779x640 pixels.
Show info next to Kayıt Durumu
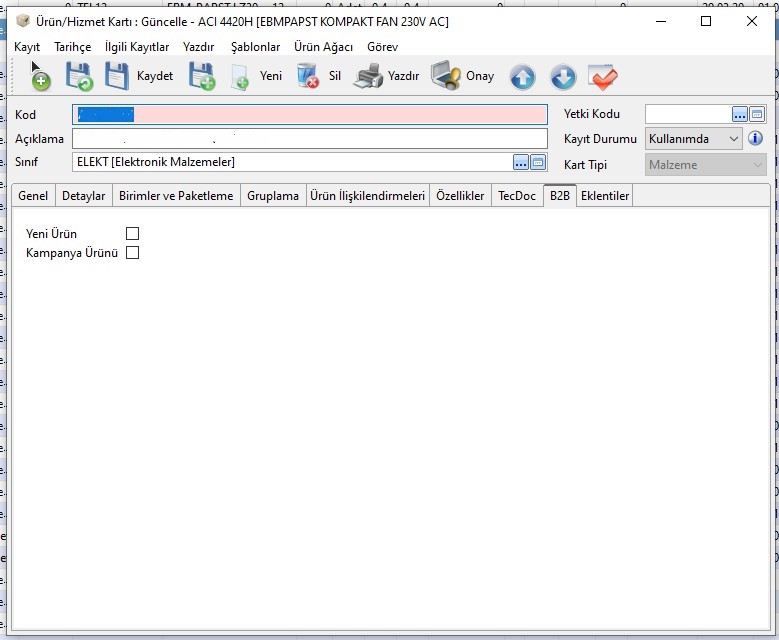(x=756, y=139)
